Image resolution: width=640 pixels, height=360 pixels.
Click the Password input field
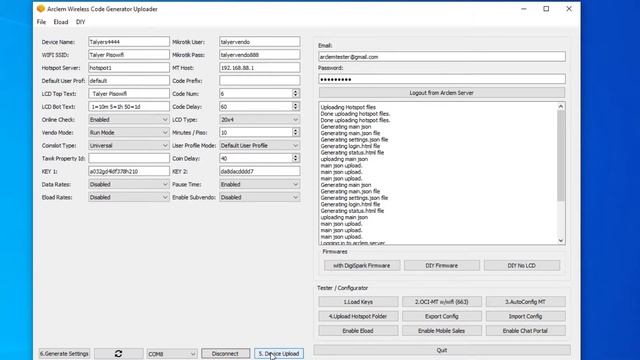click(442, 79)
